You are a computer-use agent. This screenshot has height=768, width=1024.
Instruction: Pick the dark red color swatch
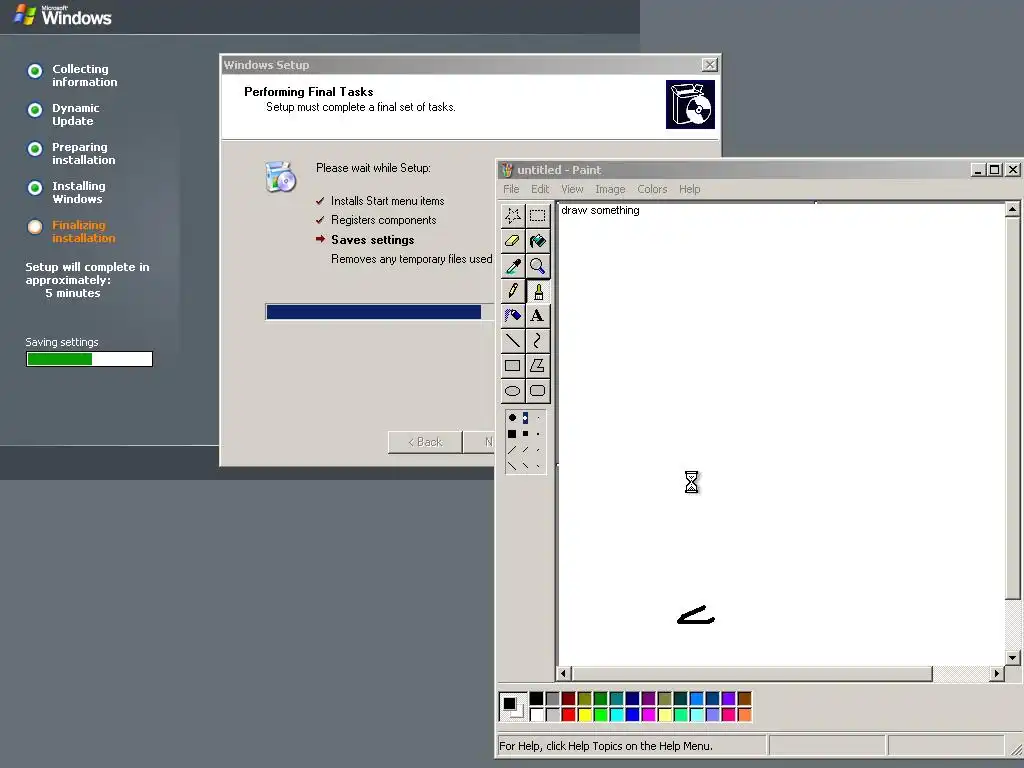coord(568,699)
